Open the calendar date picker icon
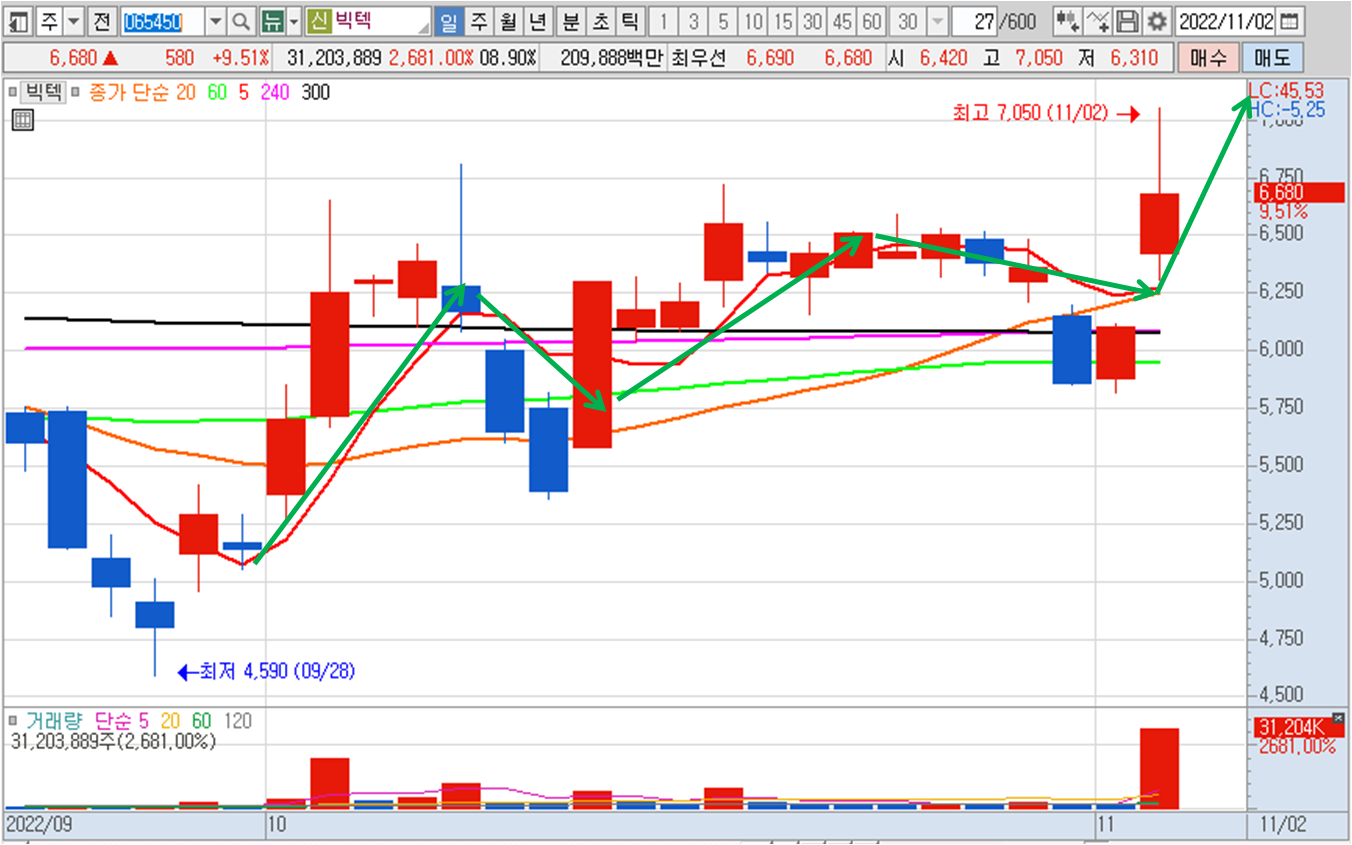Image resolution: width=1352 pixels, height=845 pixels. pyautogui.click(x=1290, y=21)
